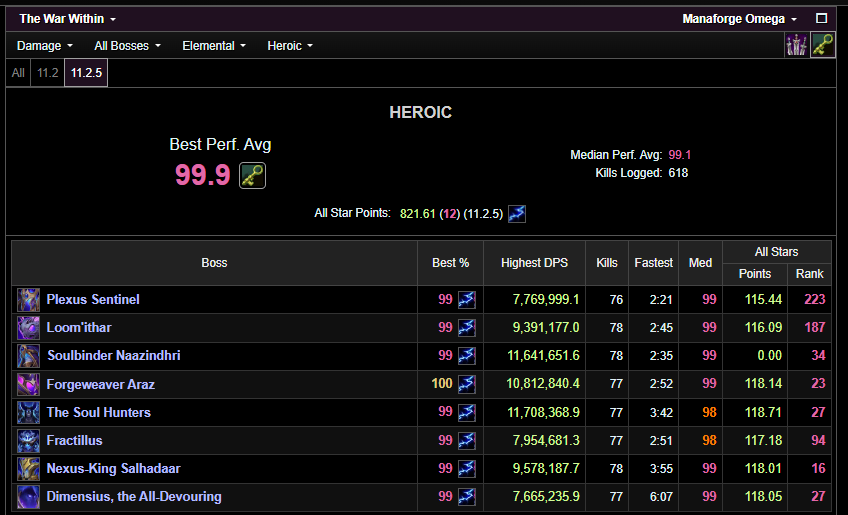This screenshot has height=515, width=848.
Task: Click the 99.9 Best Perf. Avg value
Action: tap(203, 175)
